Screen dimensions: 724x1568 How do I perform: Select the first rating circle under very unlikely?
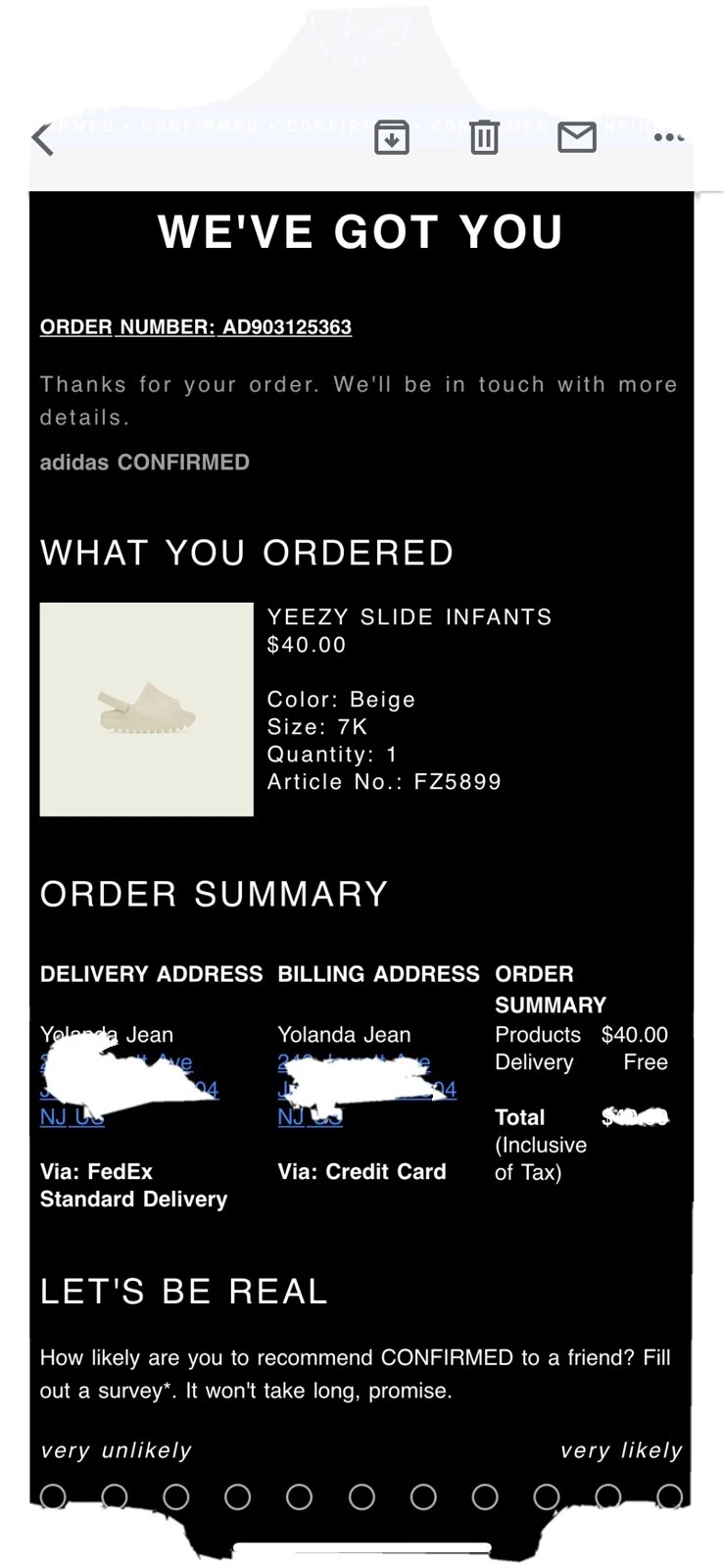click(x=54, y=1496)
